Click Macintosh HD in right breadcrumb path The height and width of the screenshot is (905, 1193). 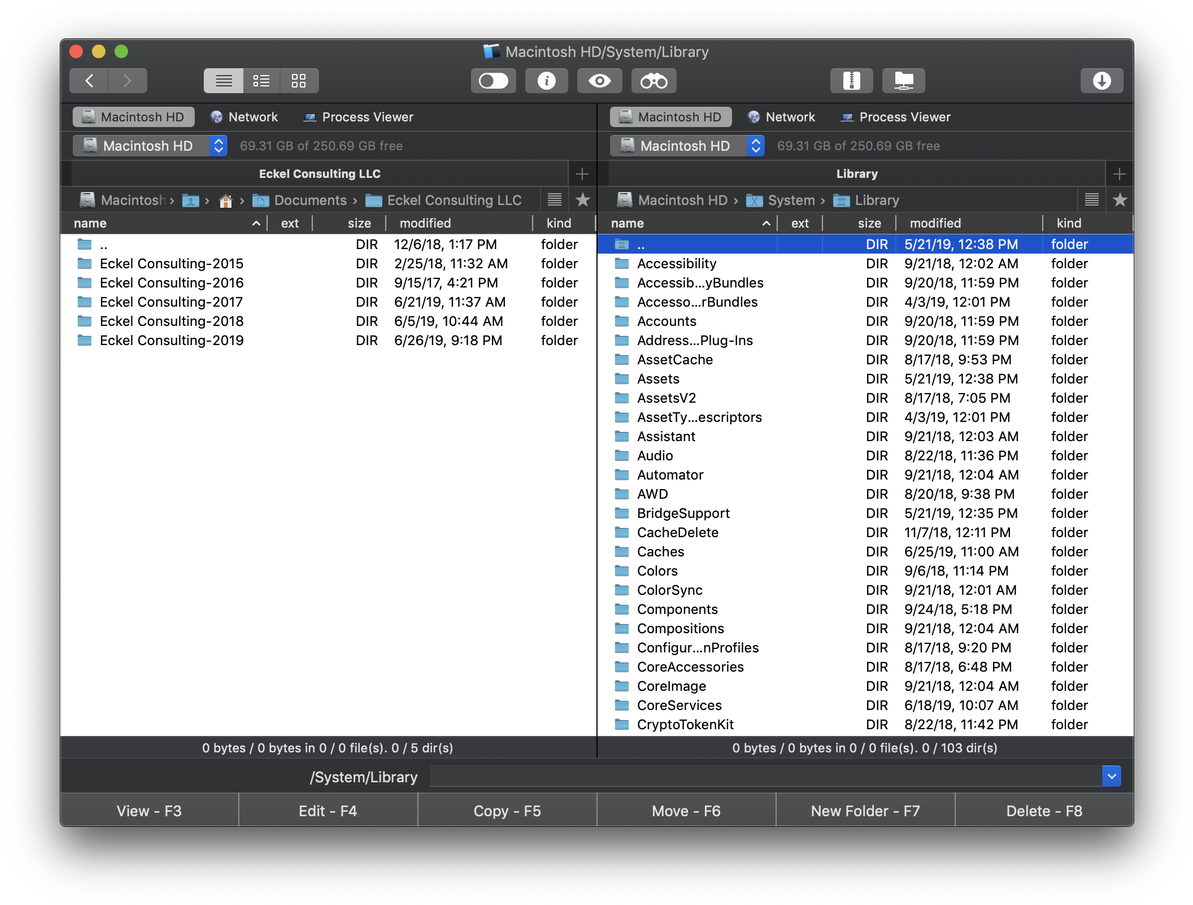click(x=673, y=200)
